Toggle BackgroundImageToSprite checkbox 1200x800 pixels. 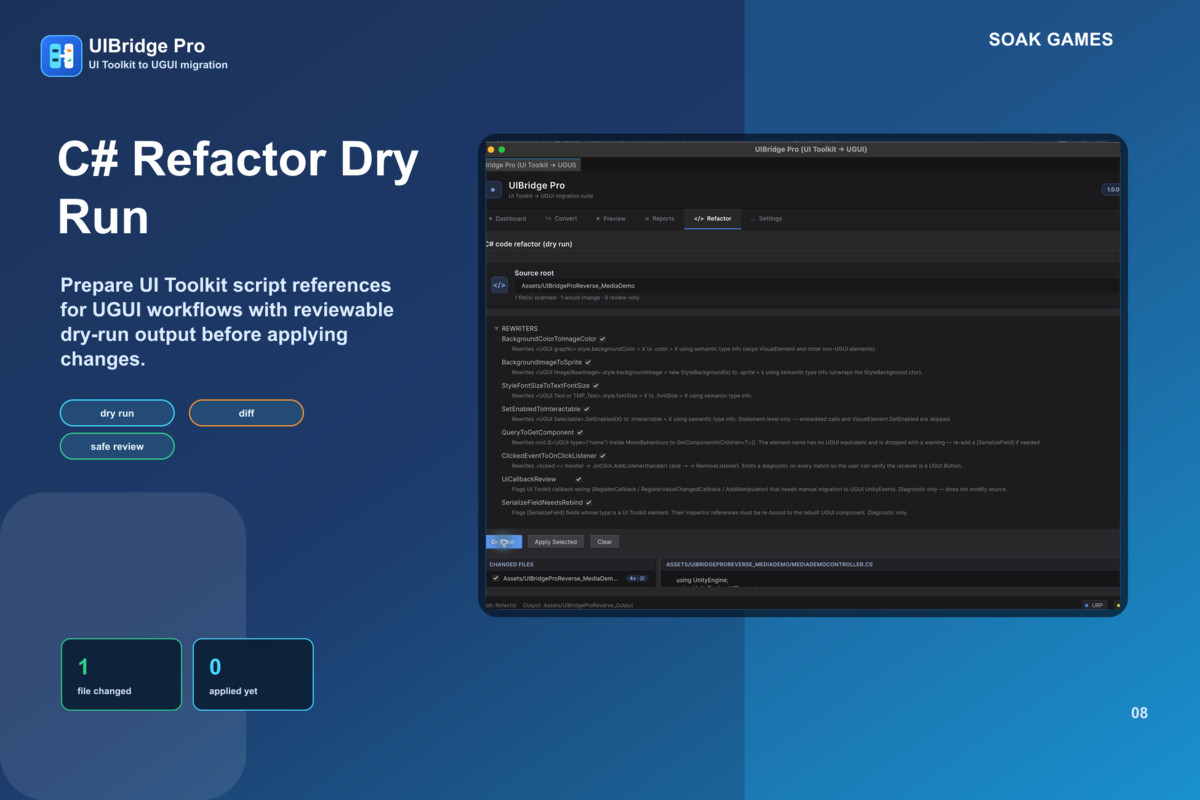(588, 362)
